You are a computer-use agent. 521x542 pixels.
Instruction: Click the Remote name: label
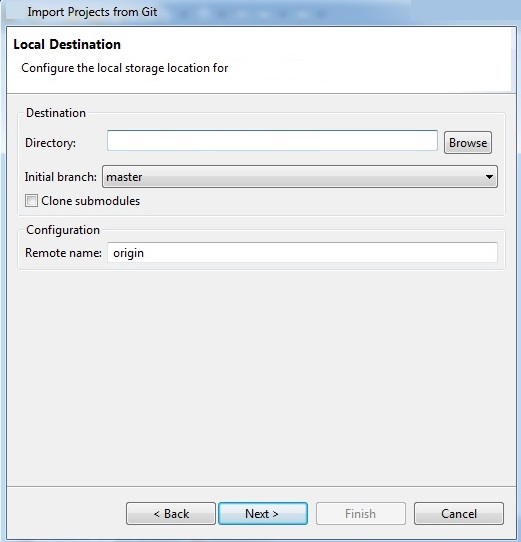(x=64, y=253)
